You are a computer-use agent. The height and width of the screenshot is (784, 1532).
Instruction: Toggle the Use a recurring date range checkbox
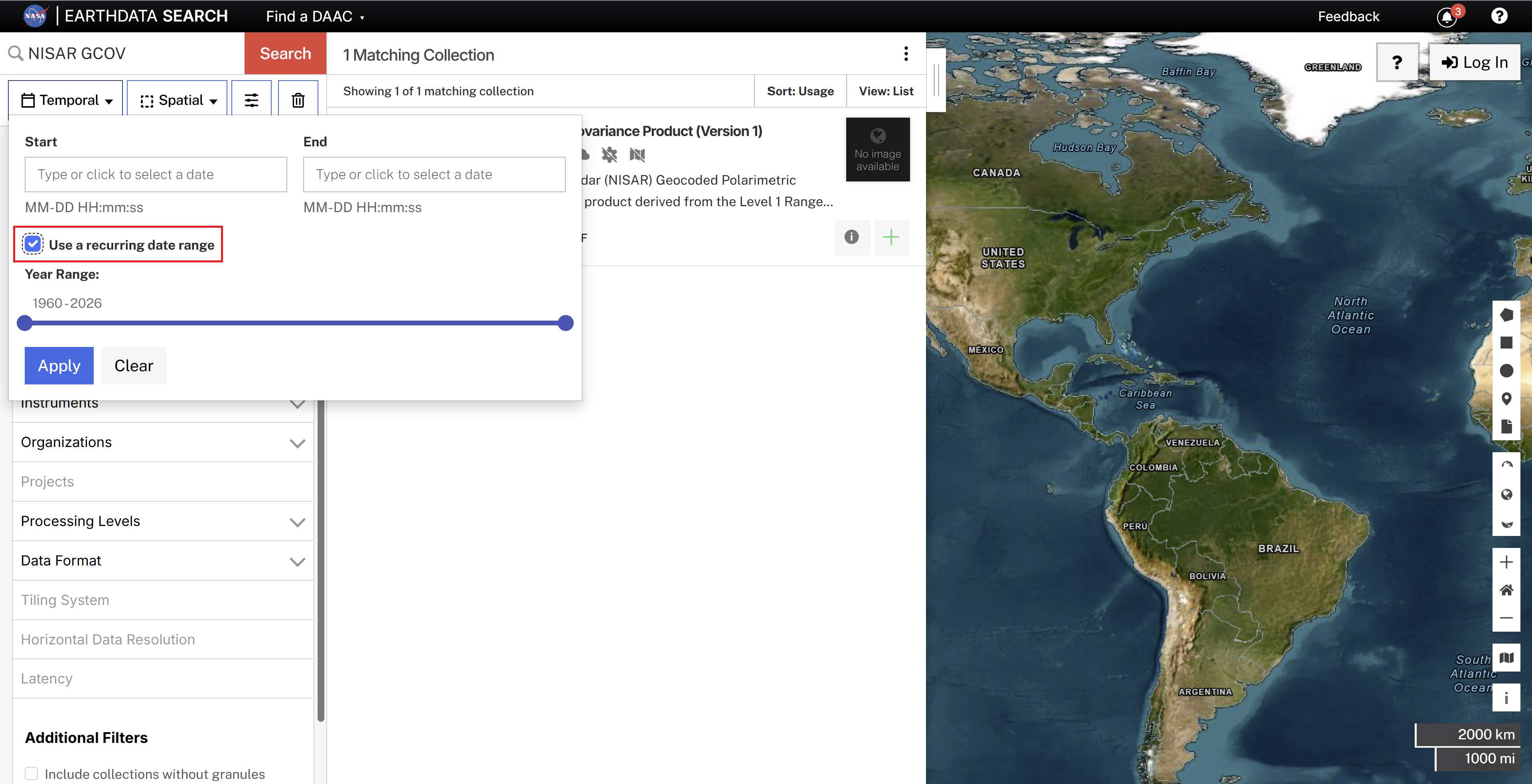[33, 244]
